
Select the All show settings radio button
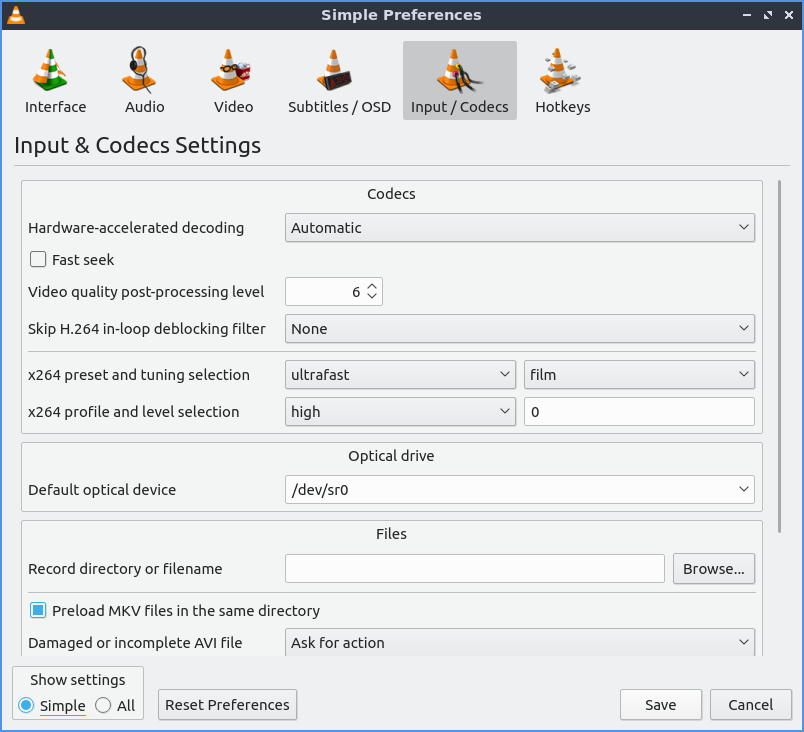pos(104,705)
